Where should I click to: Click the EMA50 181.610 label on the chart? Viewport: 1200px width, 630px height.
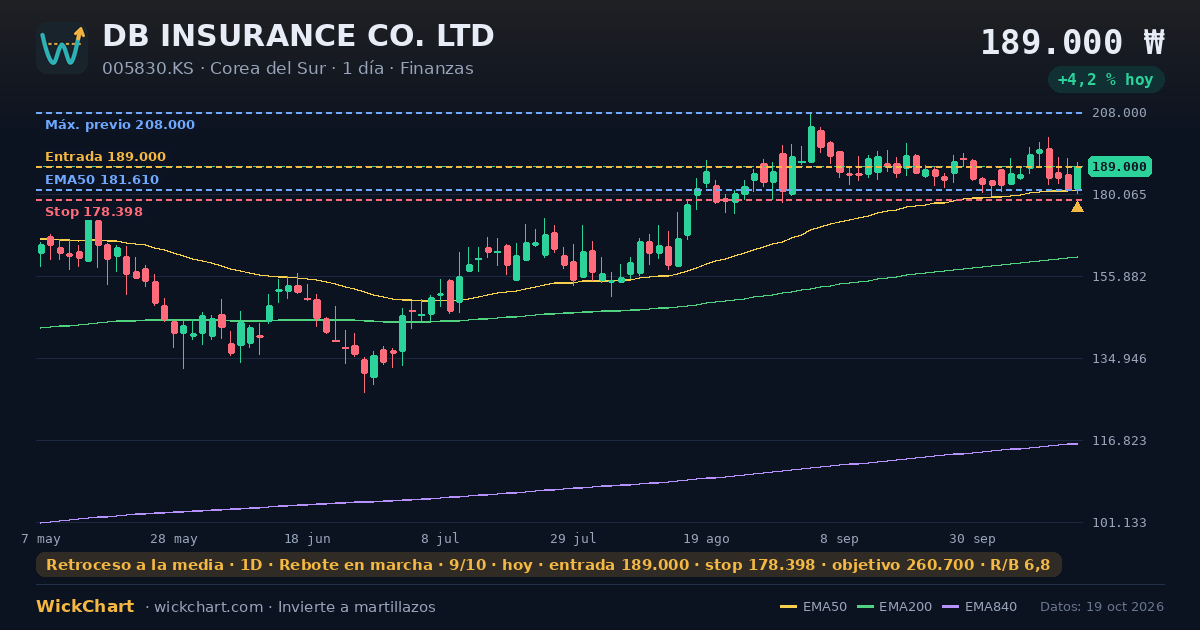[x=102, y=180]
